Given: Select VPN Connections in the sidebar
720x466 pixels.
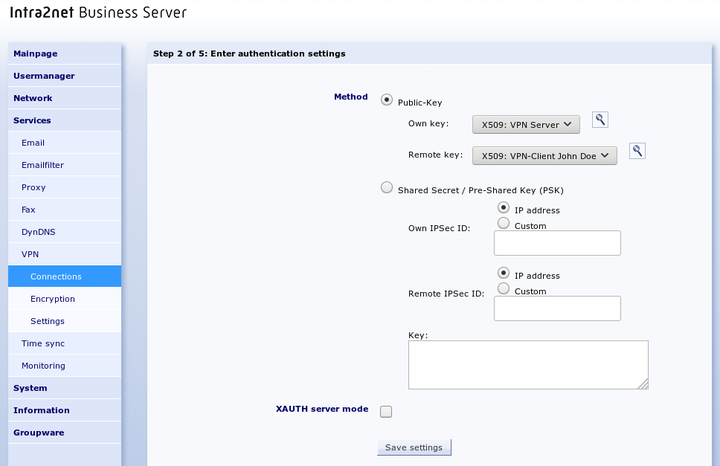Looking at the screenshot, I should tap(65, 276).
